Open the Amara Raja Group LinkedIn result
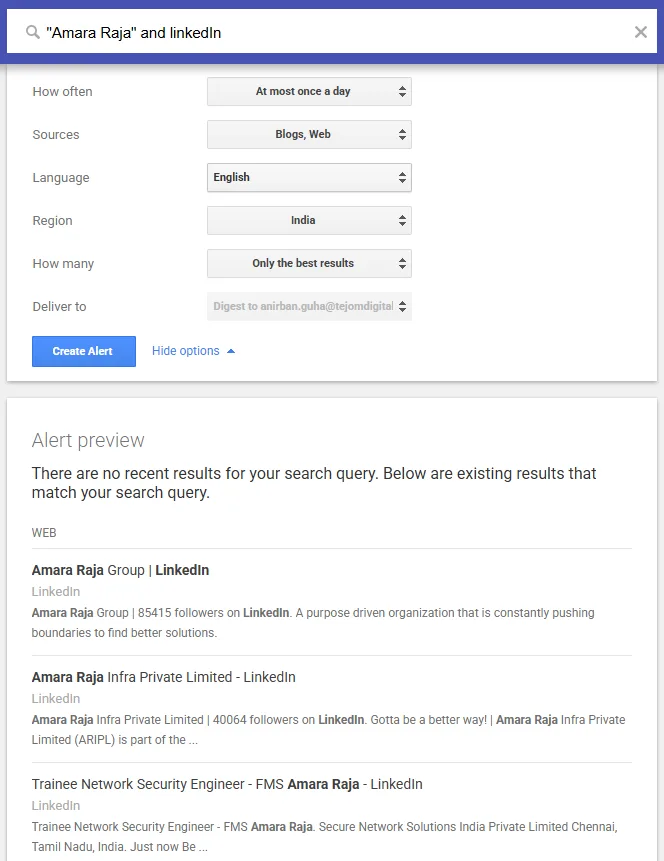The image size is (664, 861). click(x=120, y=569)
